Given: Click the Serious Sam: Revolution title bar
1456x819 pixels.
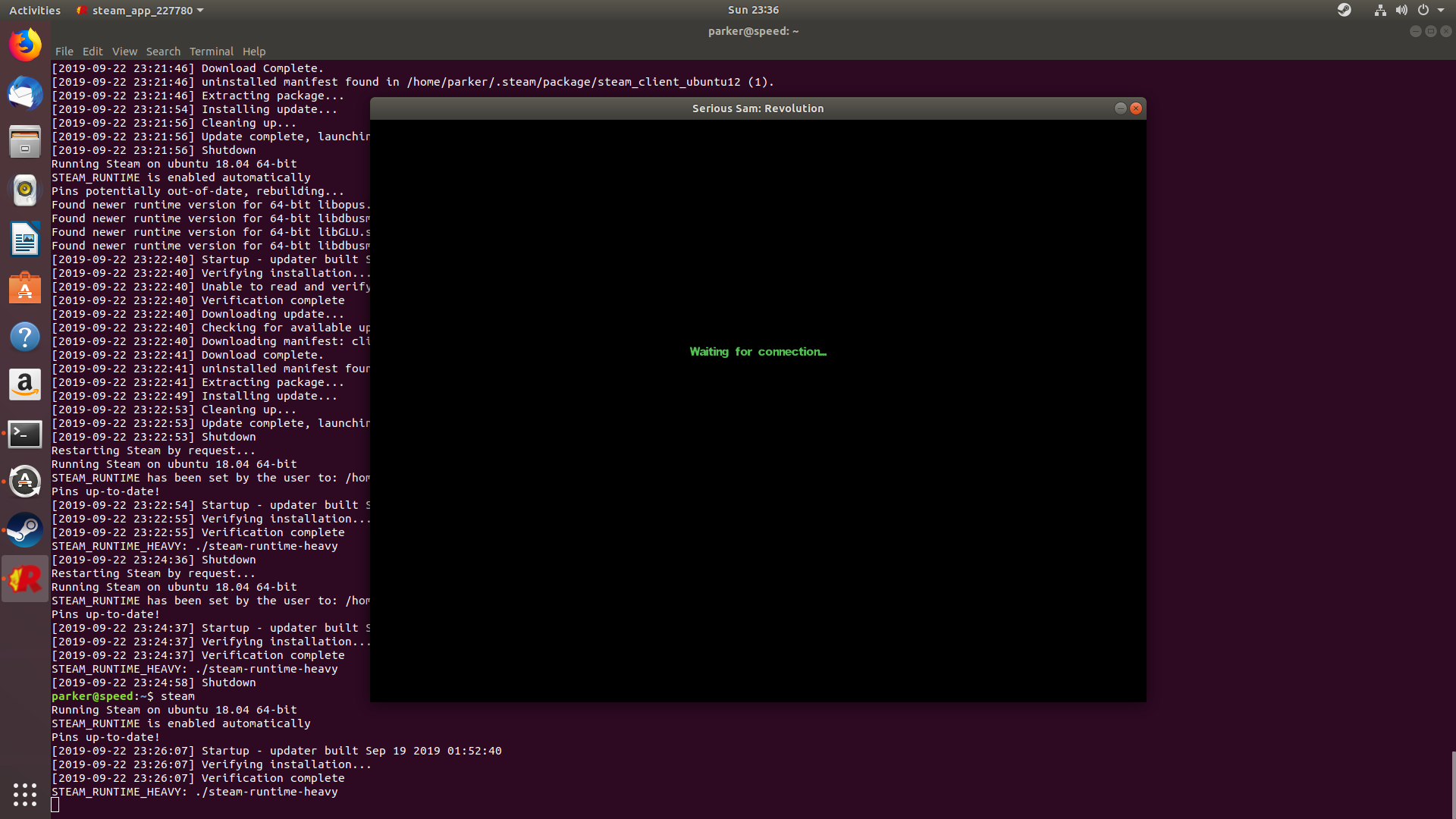Looking at the screenshot, I should tap(758, 108).
